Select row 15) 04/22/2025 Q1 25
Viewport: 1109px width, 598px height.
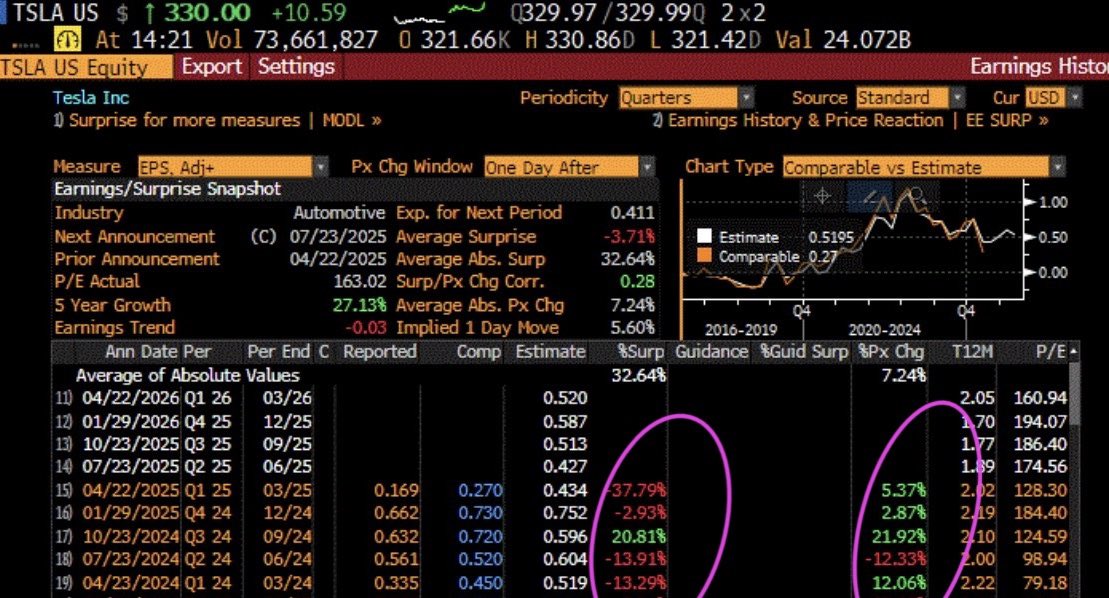point(560,490)
